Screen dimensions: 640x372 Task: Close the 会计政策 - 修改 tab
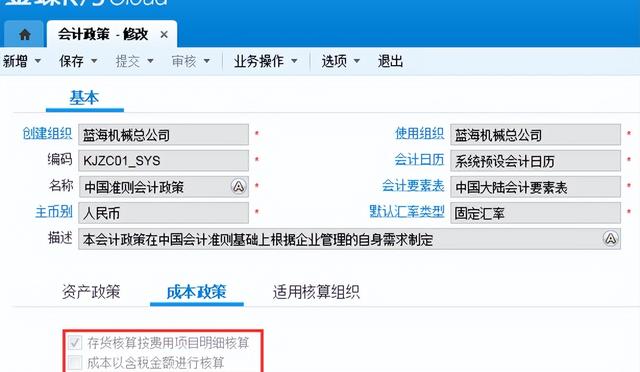point(164,35)
